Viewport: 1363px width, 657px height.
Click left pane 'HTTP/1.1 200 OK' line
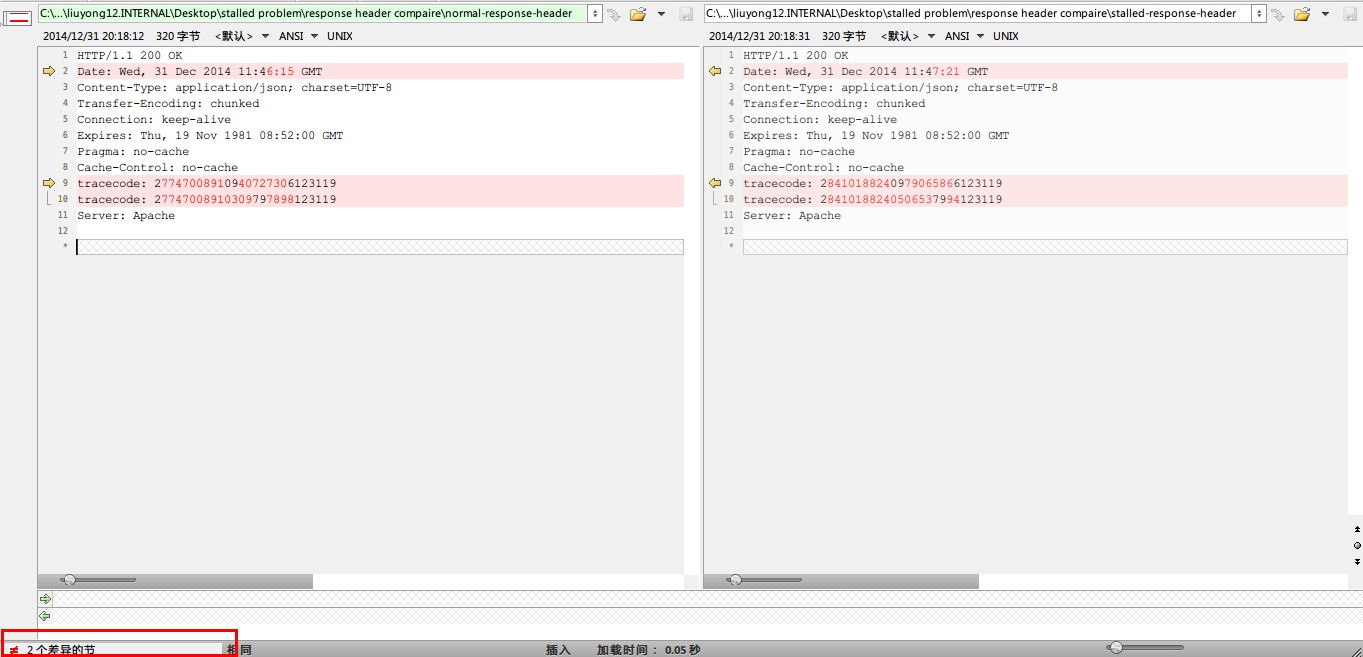(x=130, y=55)
